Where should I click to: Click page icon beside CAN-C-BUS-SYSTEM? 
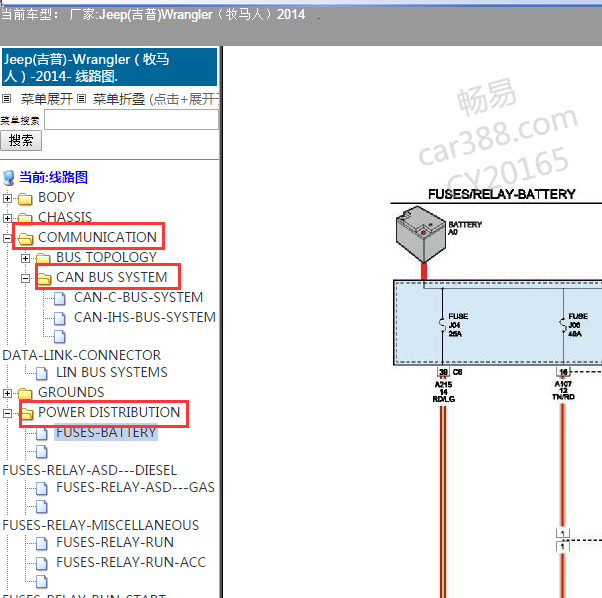click(60, 298)
